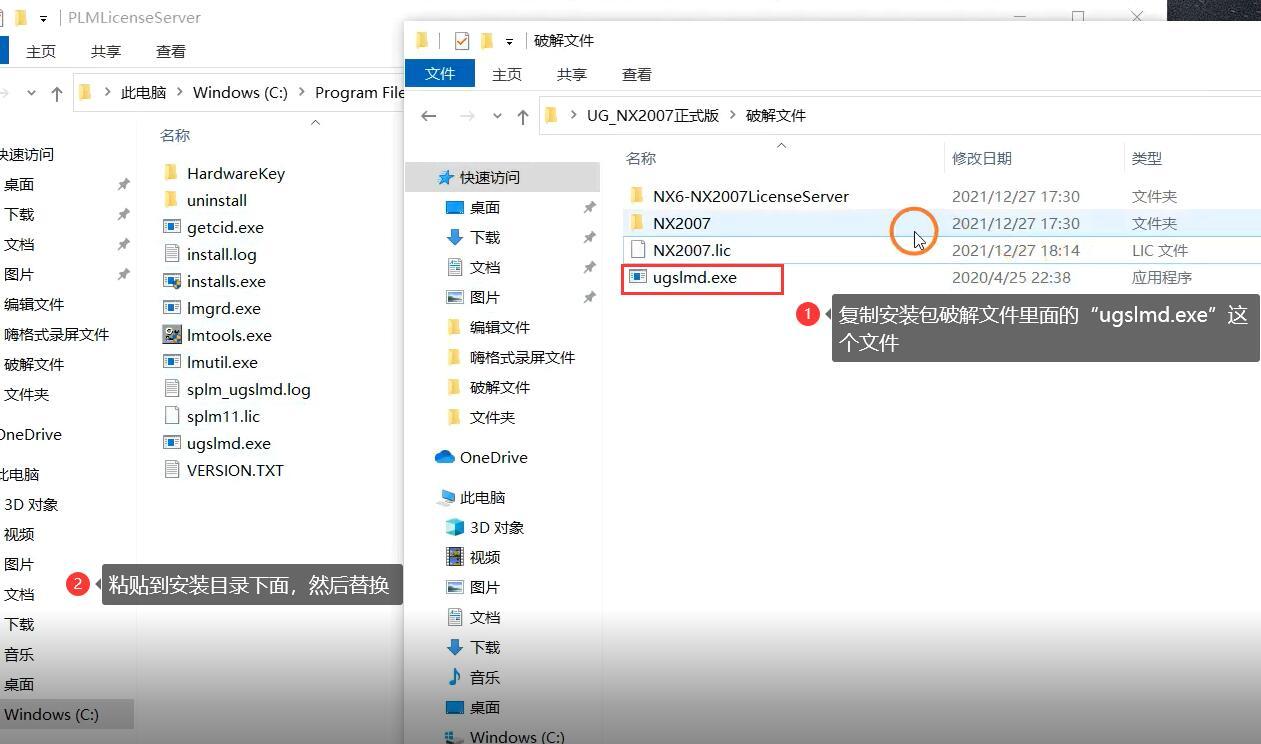This screenshot has height=744, width=1261.
Task: Unpin 图片 from quick access
Action: coord(589,297)
